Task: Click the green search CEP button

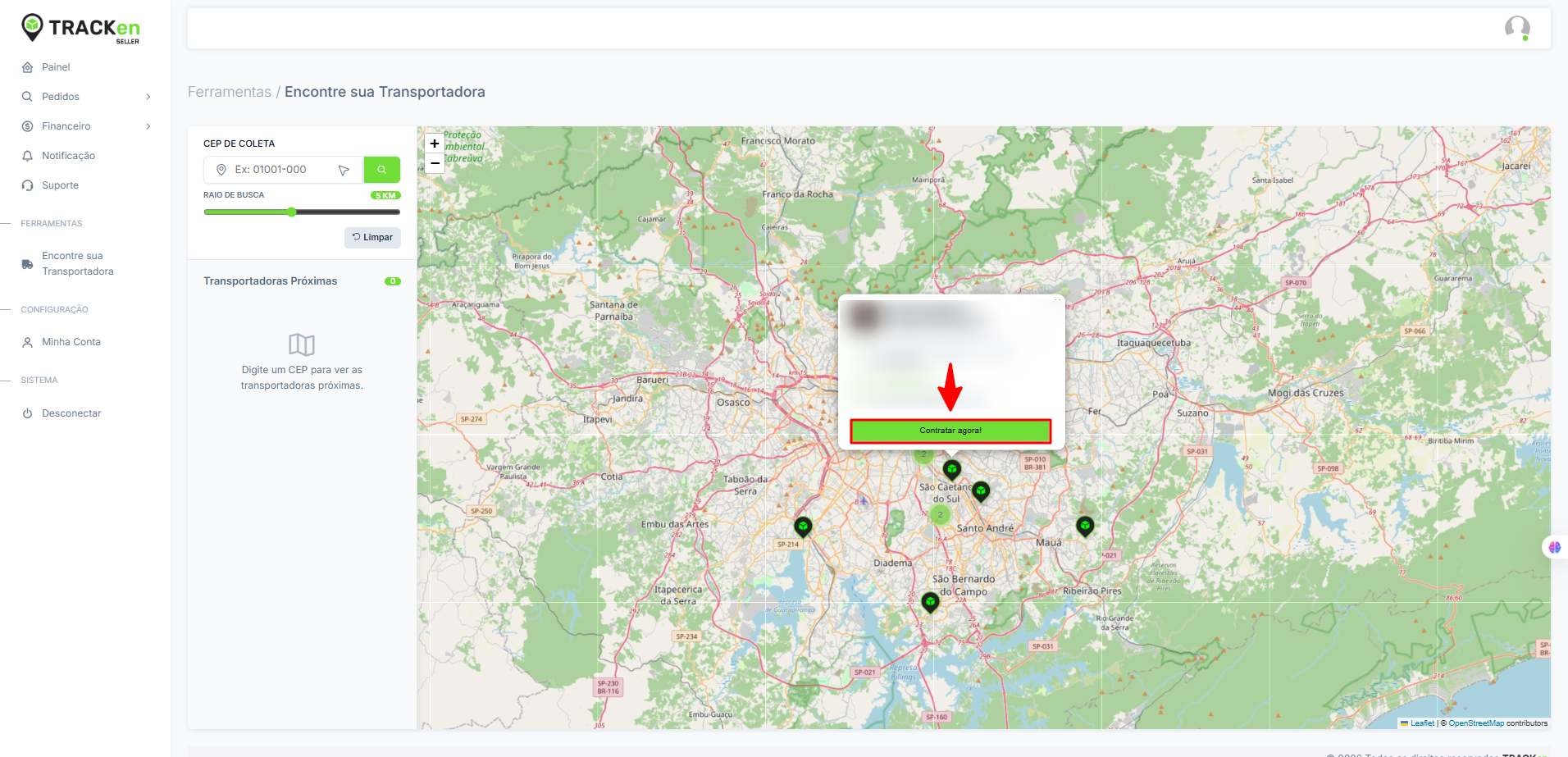Action: 382,170
